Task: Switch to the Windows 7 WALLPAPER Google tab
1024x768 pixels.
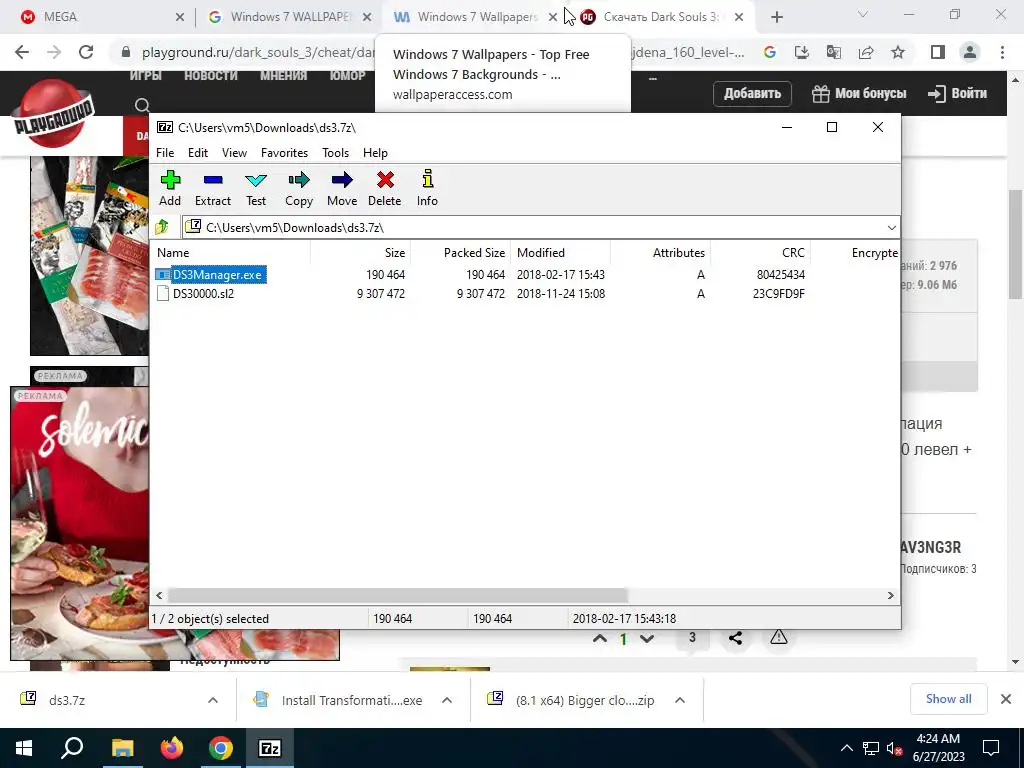Action: pos(289,17)
